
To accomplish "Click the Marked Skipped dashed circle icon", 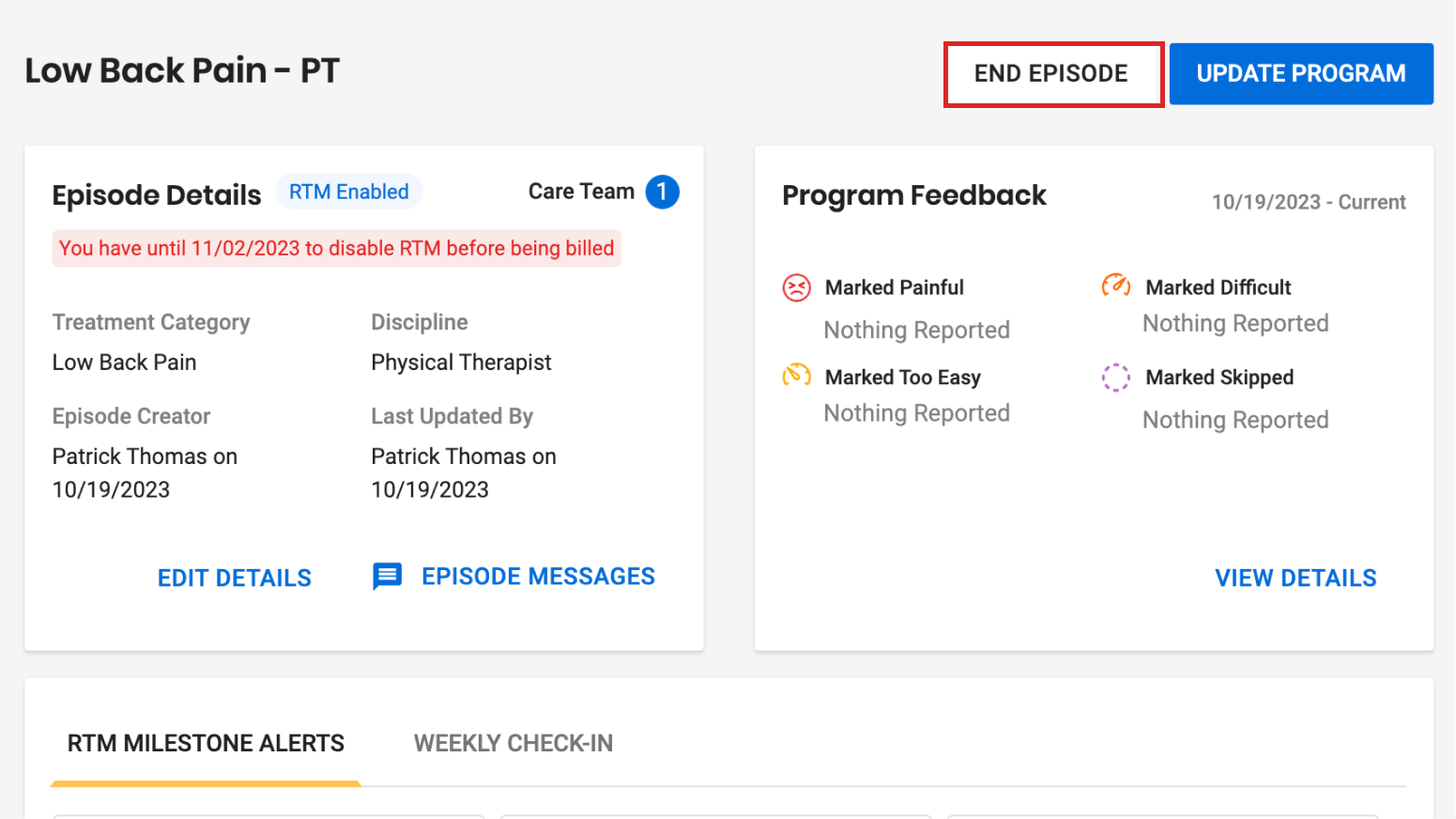I will click(1115, 378).
